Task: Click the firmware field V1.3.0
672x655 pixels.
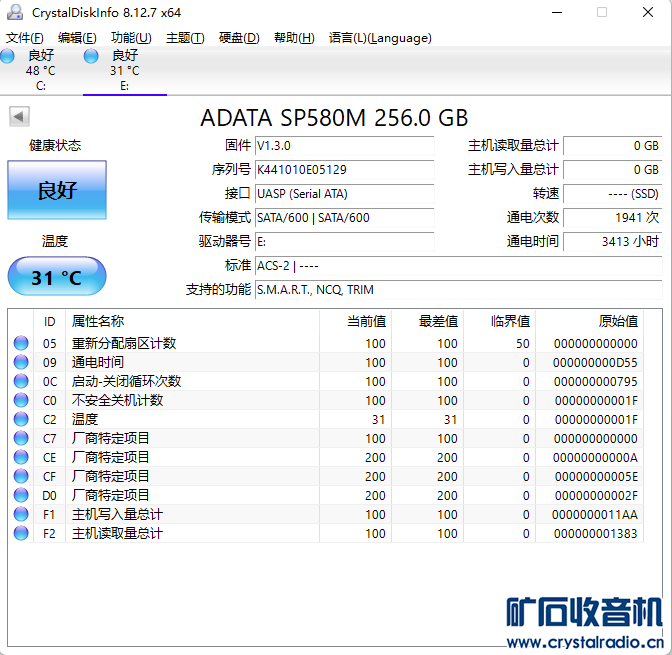Action: 344,146
